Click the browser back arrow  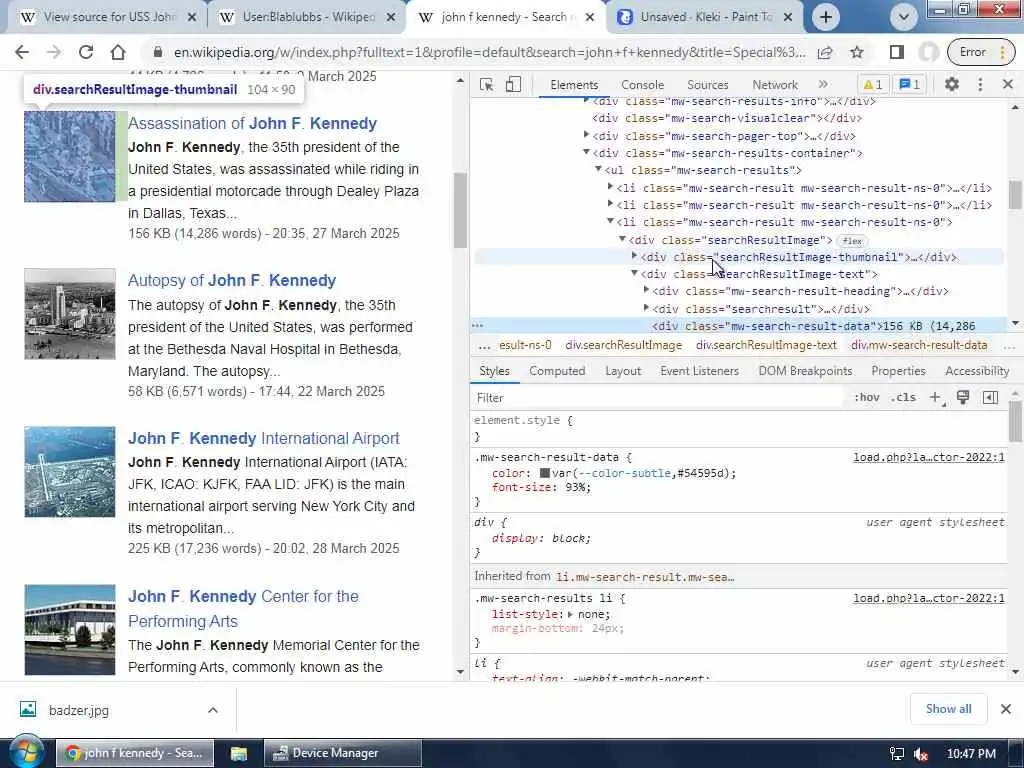point(22,52)
